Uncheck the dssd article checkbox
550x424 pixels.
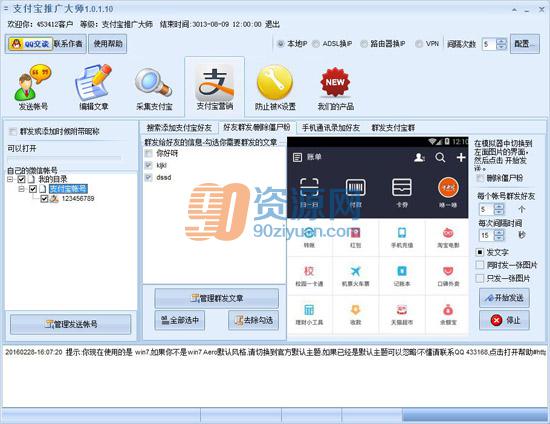pyautogui.click(x=149, y=177)
